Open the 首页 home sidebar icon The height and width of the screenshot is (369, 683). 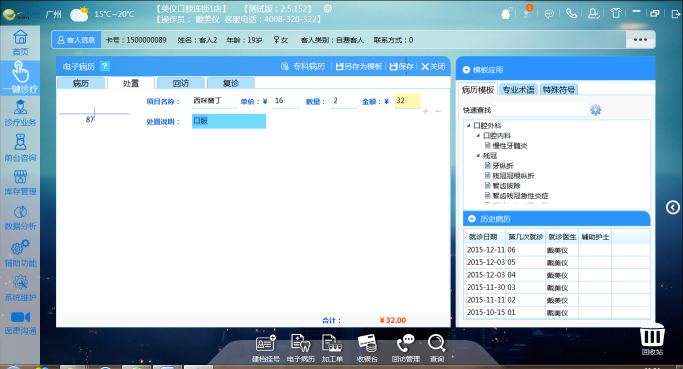tap(20, 43)
